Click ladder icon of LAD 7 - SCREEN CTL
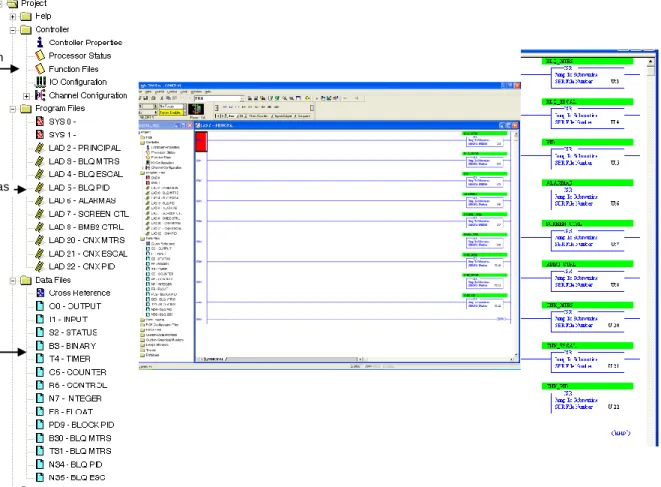Image resolution: width=661 pixels, height=487 pixels. pos(40,214)
